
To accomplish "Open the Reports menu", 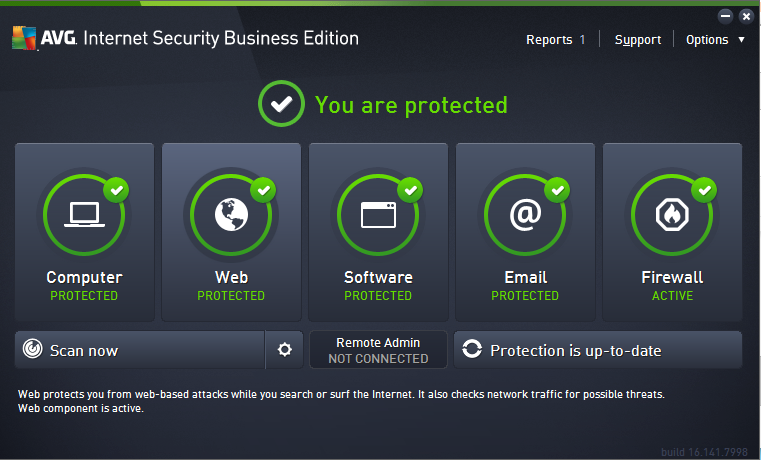I will [549, 40].
